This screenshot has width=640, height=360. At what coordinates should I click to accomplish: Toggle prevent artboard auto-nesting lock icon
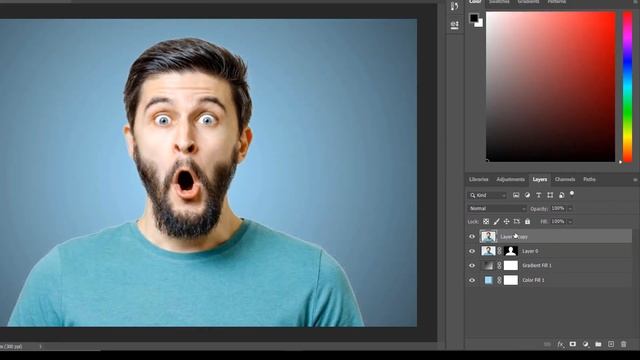517,222
